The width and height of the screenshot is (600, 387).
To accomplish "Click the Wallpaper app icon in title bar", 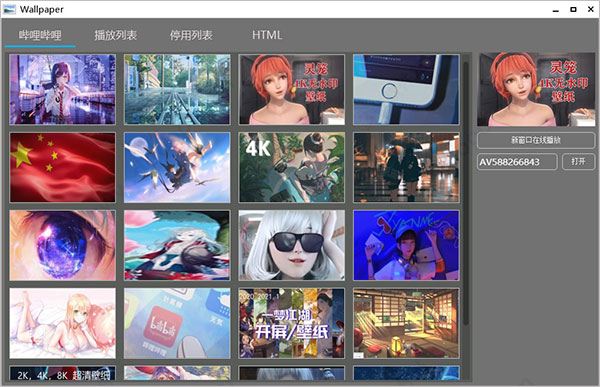I will pos(10,9).
